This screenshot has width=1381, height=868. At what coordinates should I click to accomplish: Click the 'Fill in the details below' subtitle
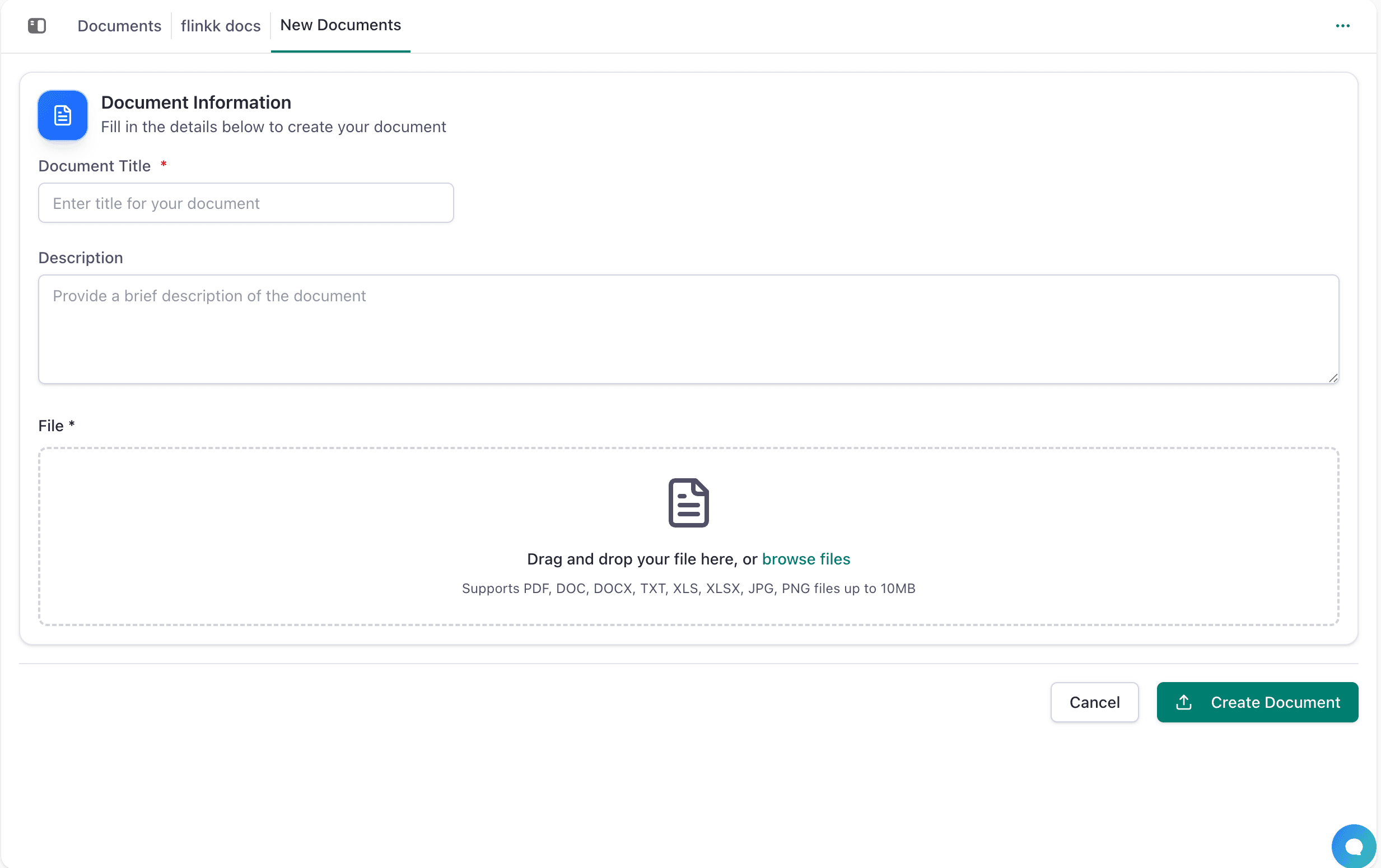[x=273, y=127]
